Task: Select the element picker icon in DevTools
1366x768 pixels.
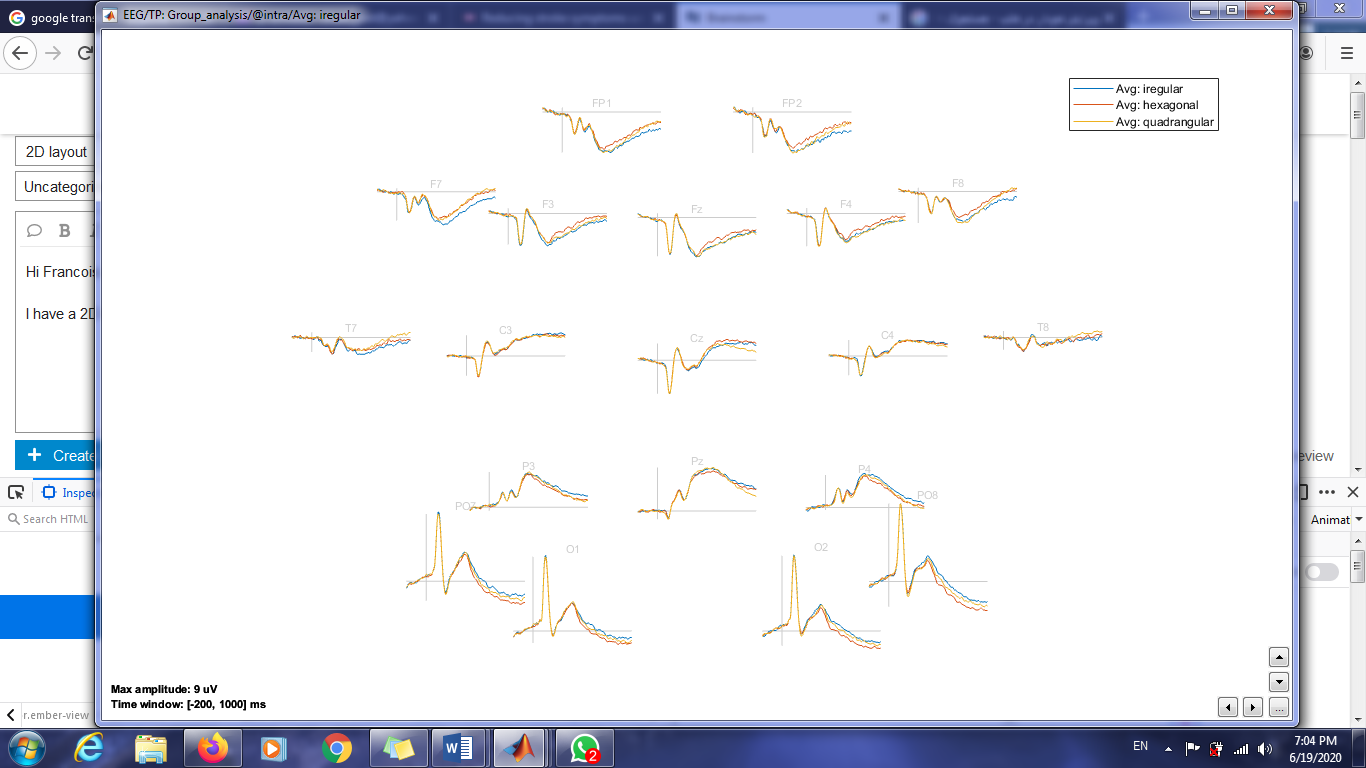Action: (16, 492)
